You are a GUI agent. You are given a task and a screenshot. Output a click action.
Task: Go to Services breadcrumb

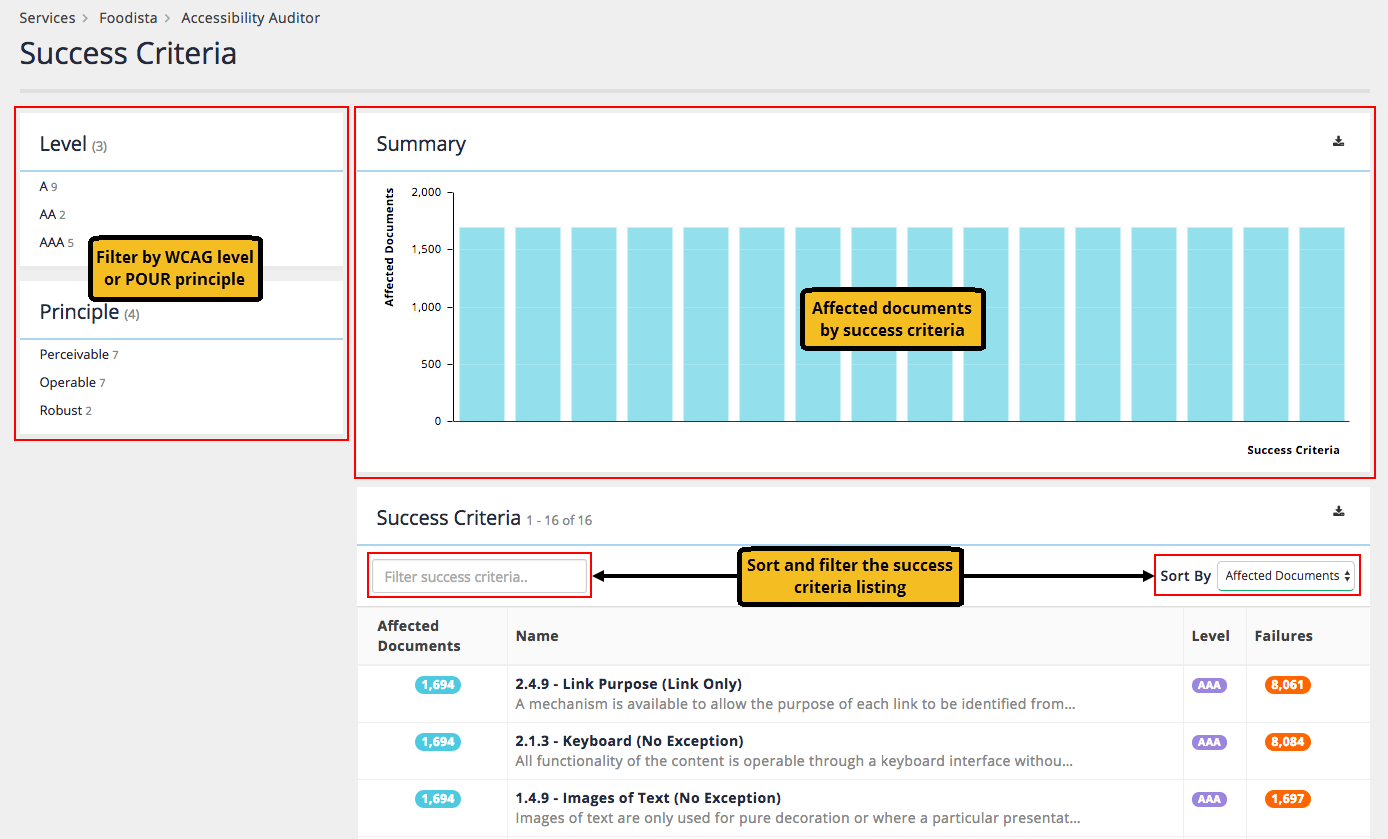[47, 18]
